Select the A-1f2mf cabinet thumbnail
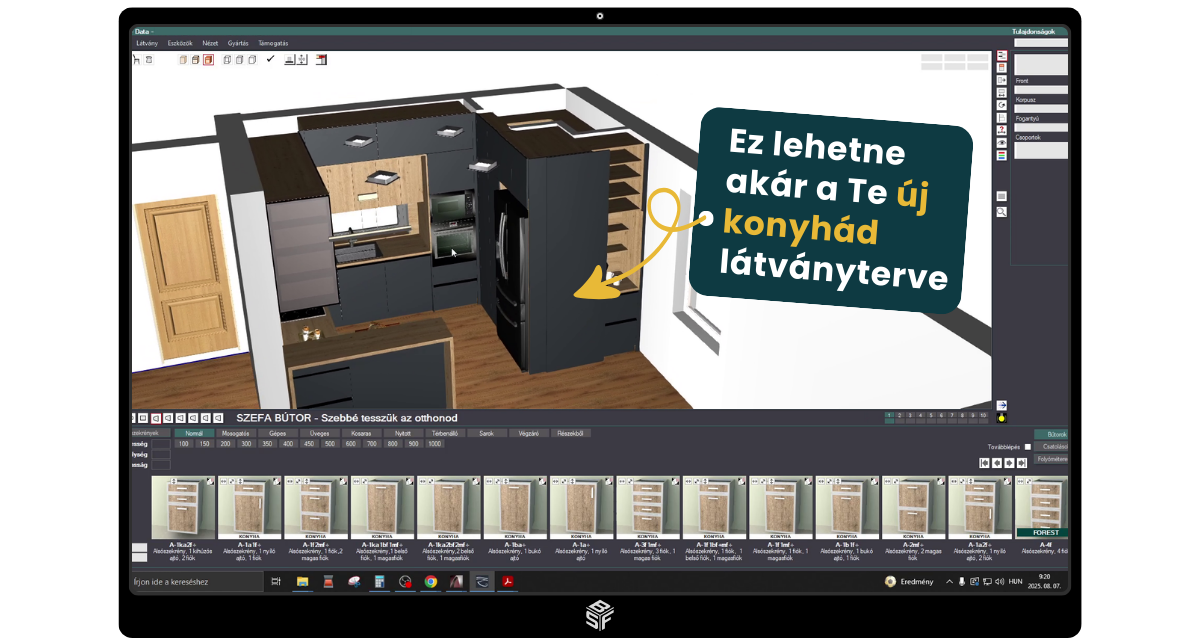 point(317,507)
